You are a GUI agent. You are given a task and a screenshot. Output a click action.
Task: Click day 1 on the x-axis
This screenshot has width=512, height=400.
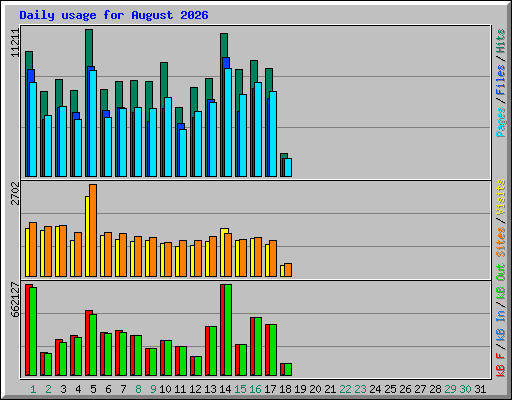click(33, 389)
